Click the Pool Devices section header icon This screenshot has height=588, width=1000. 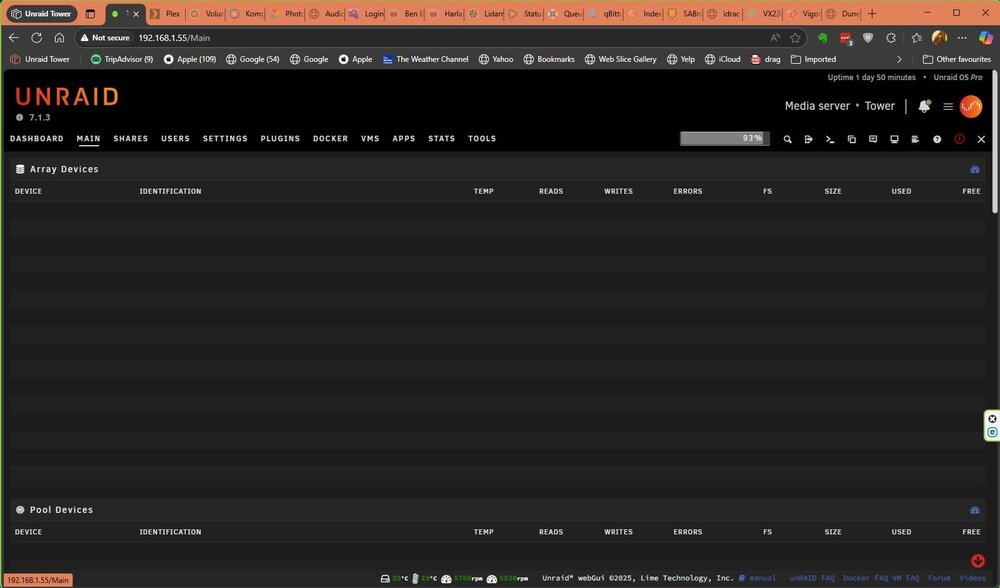[x=20, y=510]
